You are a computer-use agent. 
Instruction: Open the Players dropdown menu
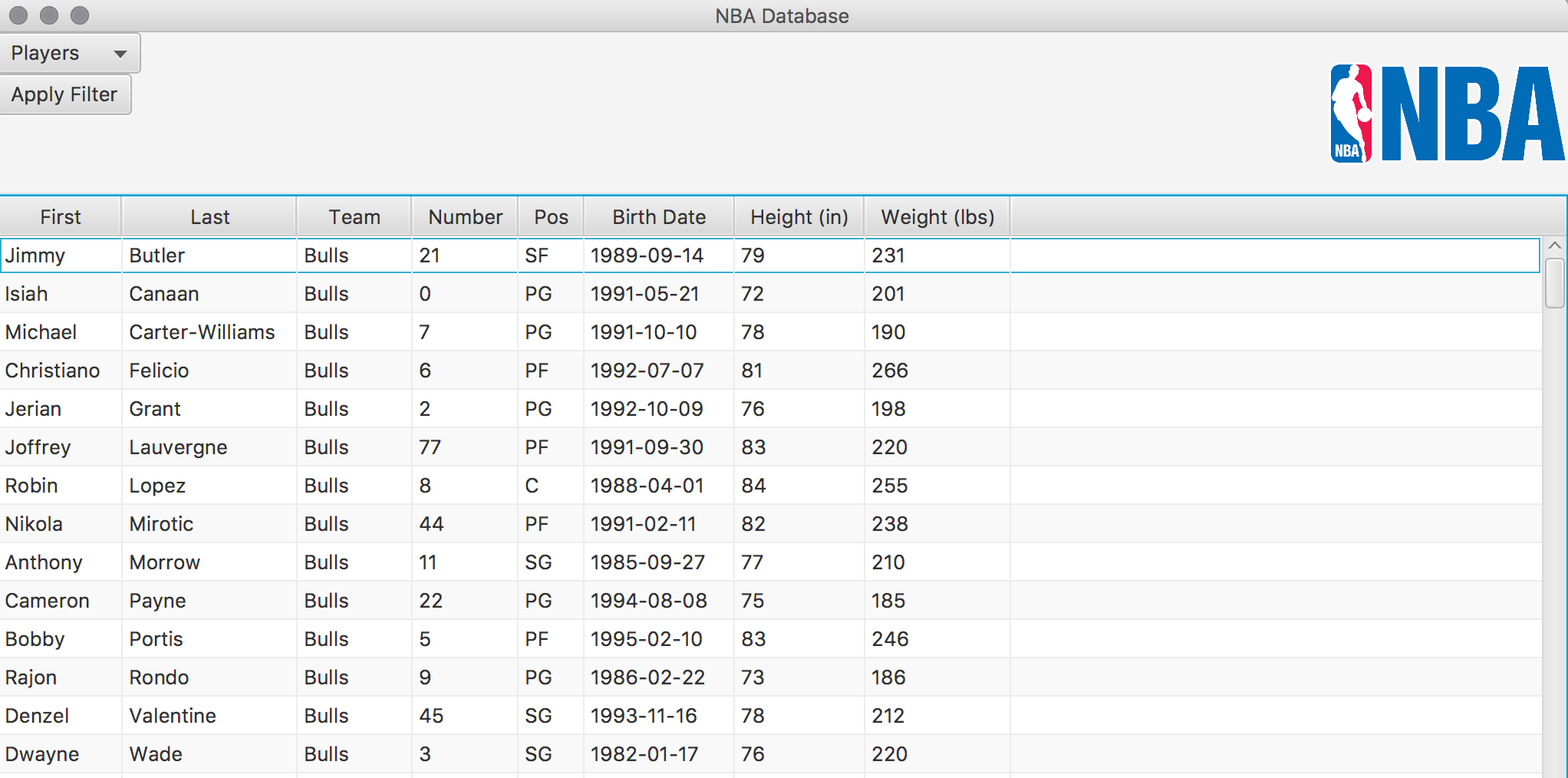pyautogui.click(x=69, y=53)
